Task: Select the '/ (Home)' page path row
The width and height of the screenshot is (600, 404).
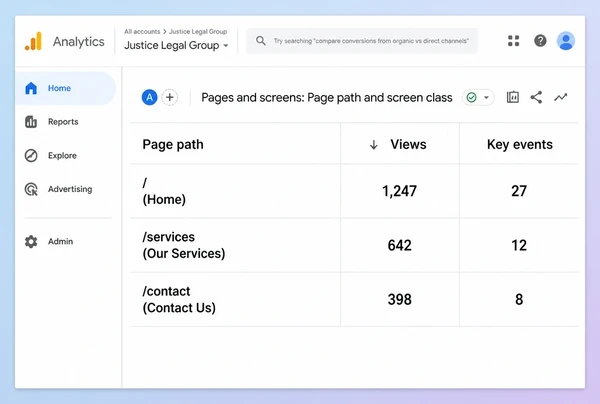Action: 354,191
